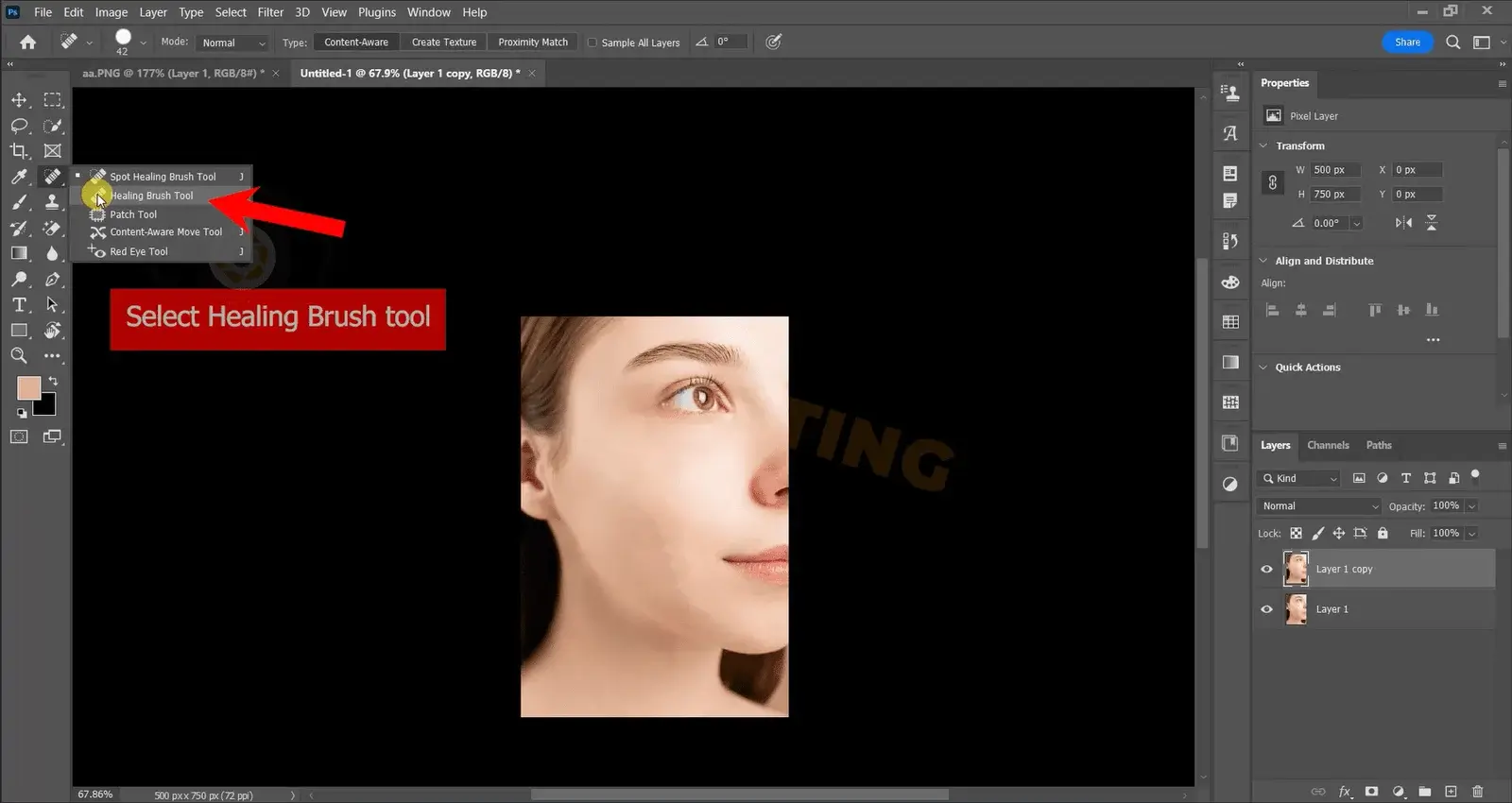Image resolution: width=1512 pixels, height=803 pixels.
Task: Choose Patch Tool from flyout
Action: [133, 214]
